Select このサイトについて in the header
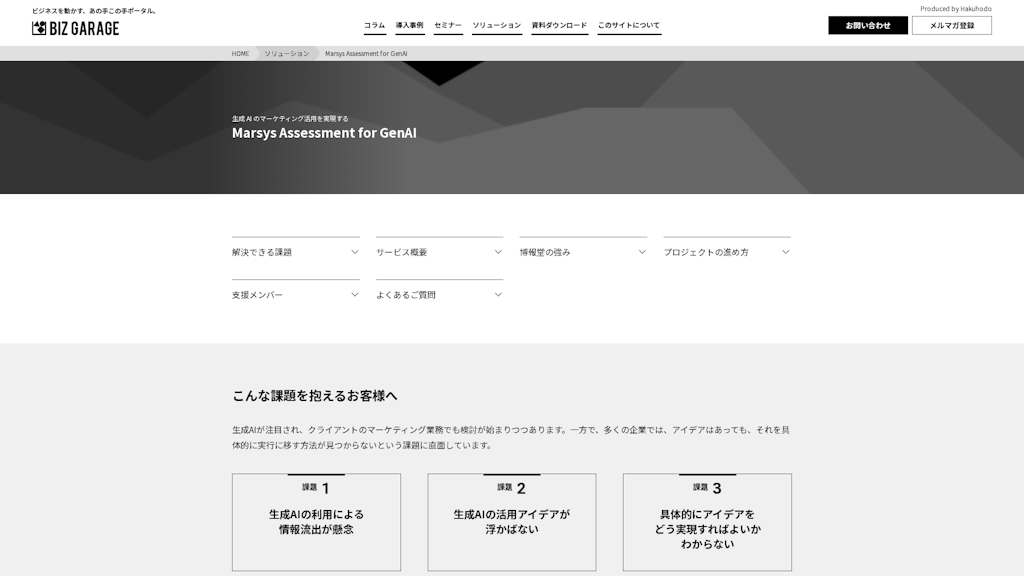This screenshot has height=576, width=1024. [x=629, y=25]
